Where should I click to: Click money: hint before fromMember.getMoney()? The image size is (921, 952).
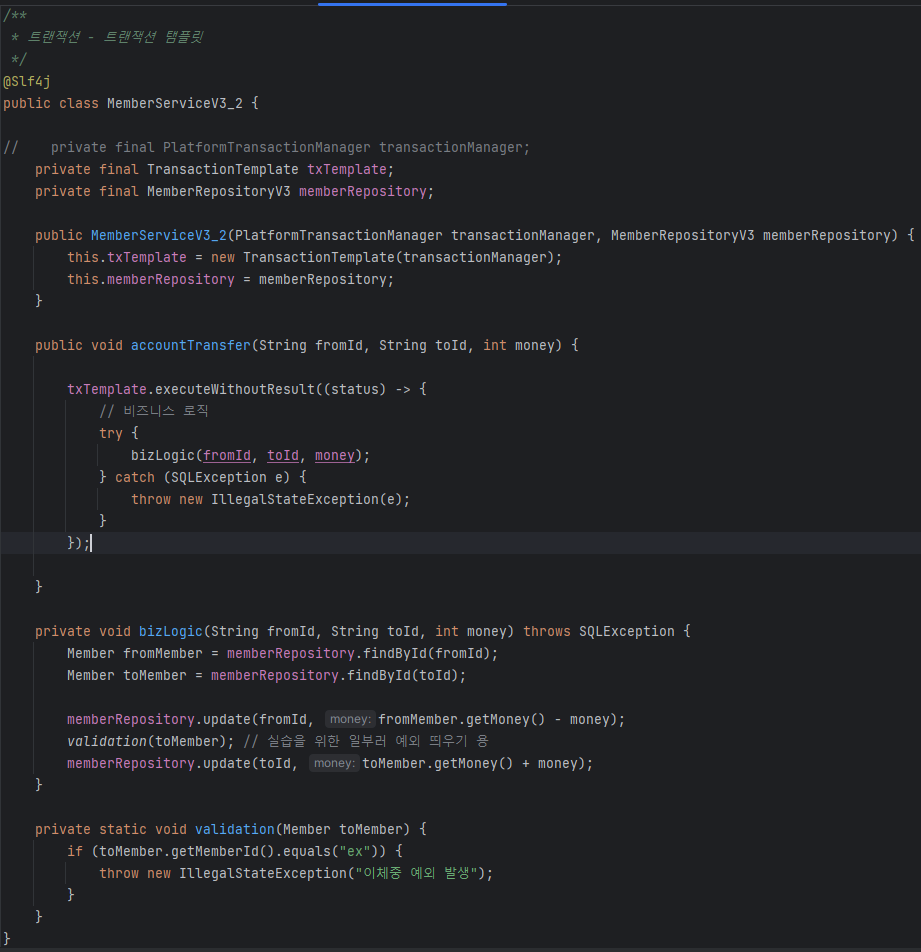[350, 719]
